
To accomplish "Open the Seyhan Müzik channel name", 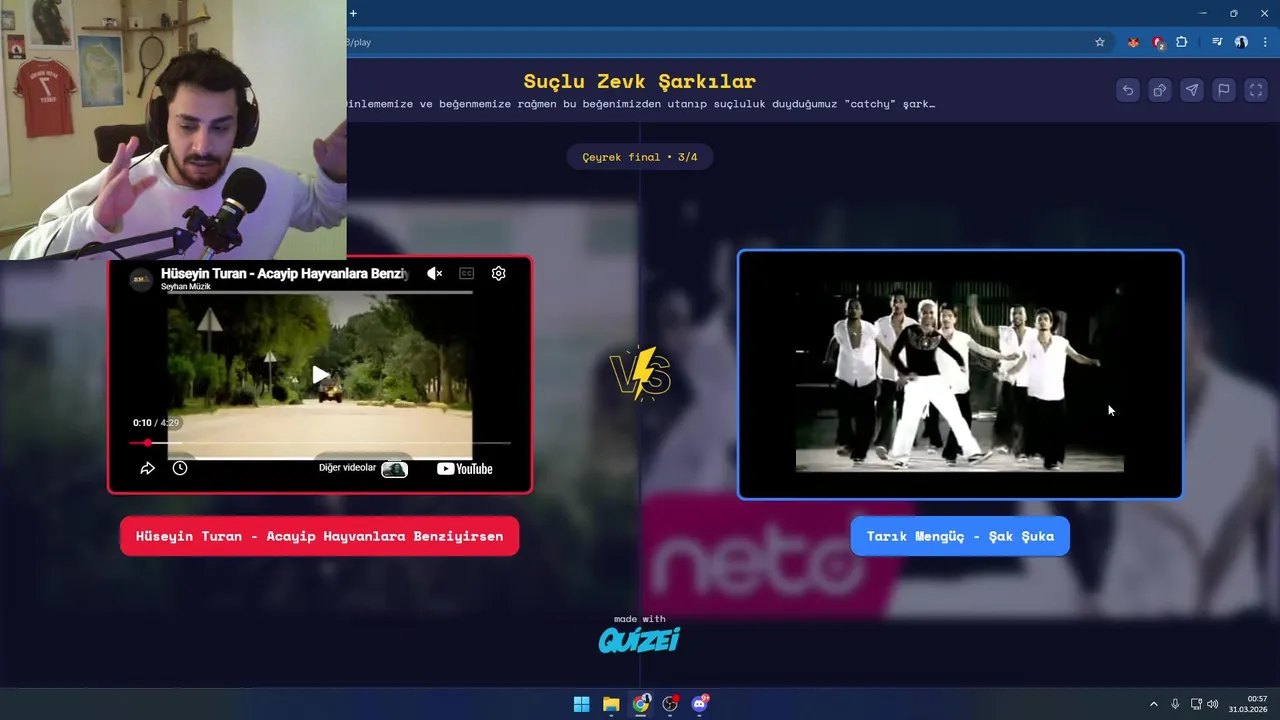I will tap(186, 287).
